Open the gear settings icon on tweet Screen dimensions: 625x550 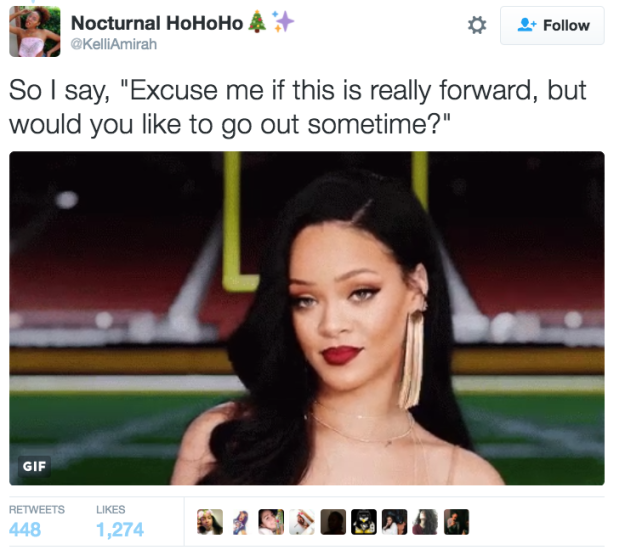[x=477, y=25]
